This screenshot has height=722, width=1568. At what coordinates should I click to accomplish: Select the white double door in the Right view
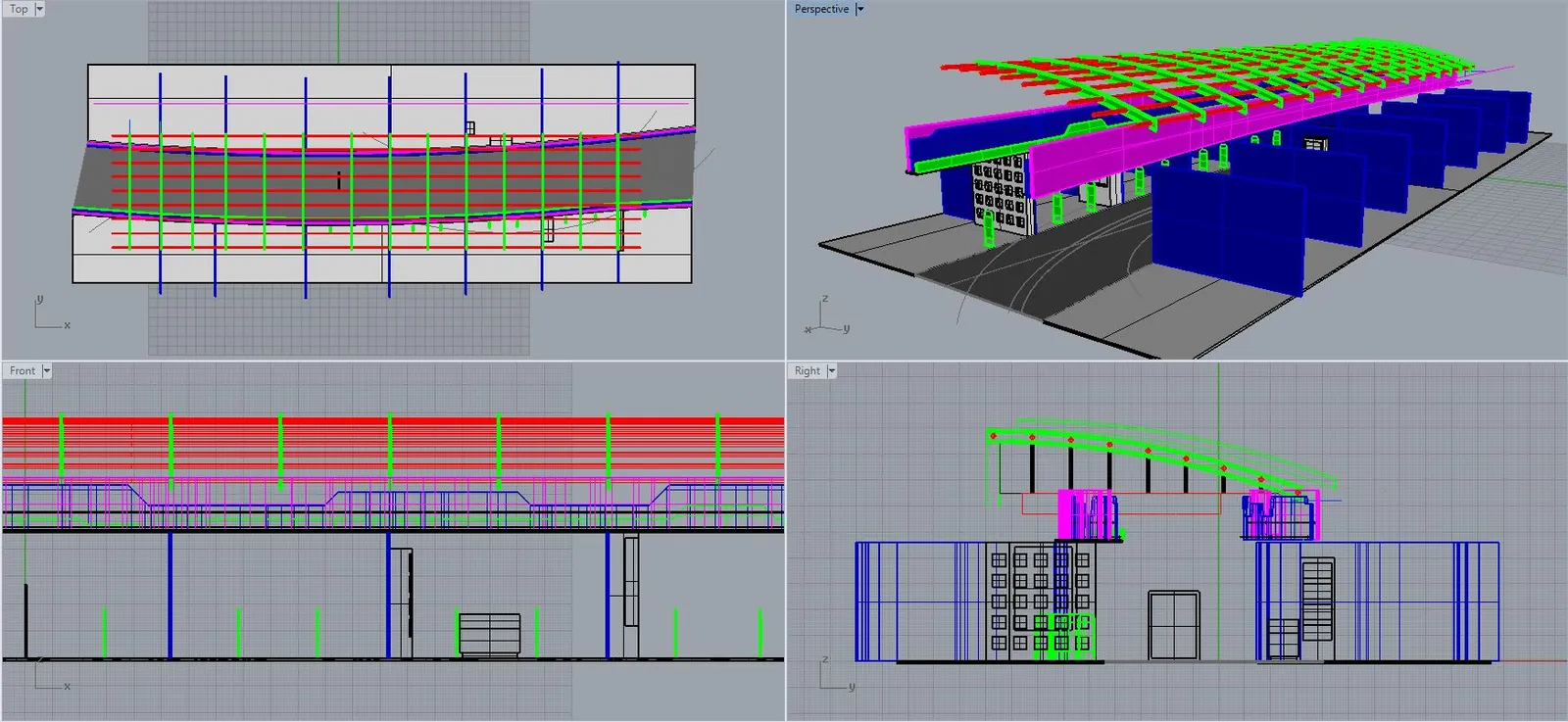pyautogui.click(x=1174, y=626)
